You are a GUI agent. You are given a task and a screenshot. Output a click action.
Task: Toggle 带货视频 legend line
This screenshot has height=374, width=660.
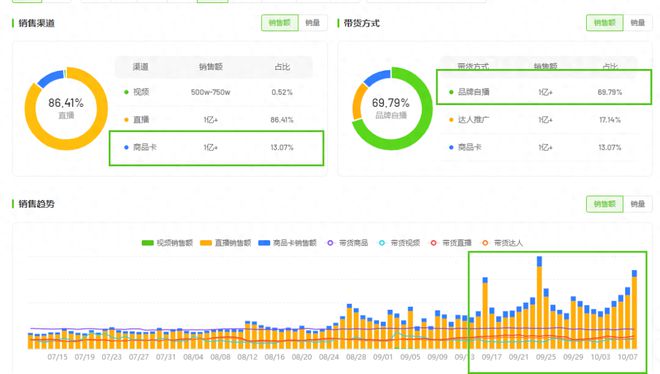coord(399,243)
